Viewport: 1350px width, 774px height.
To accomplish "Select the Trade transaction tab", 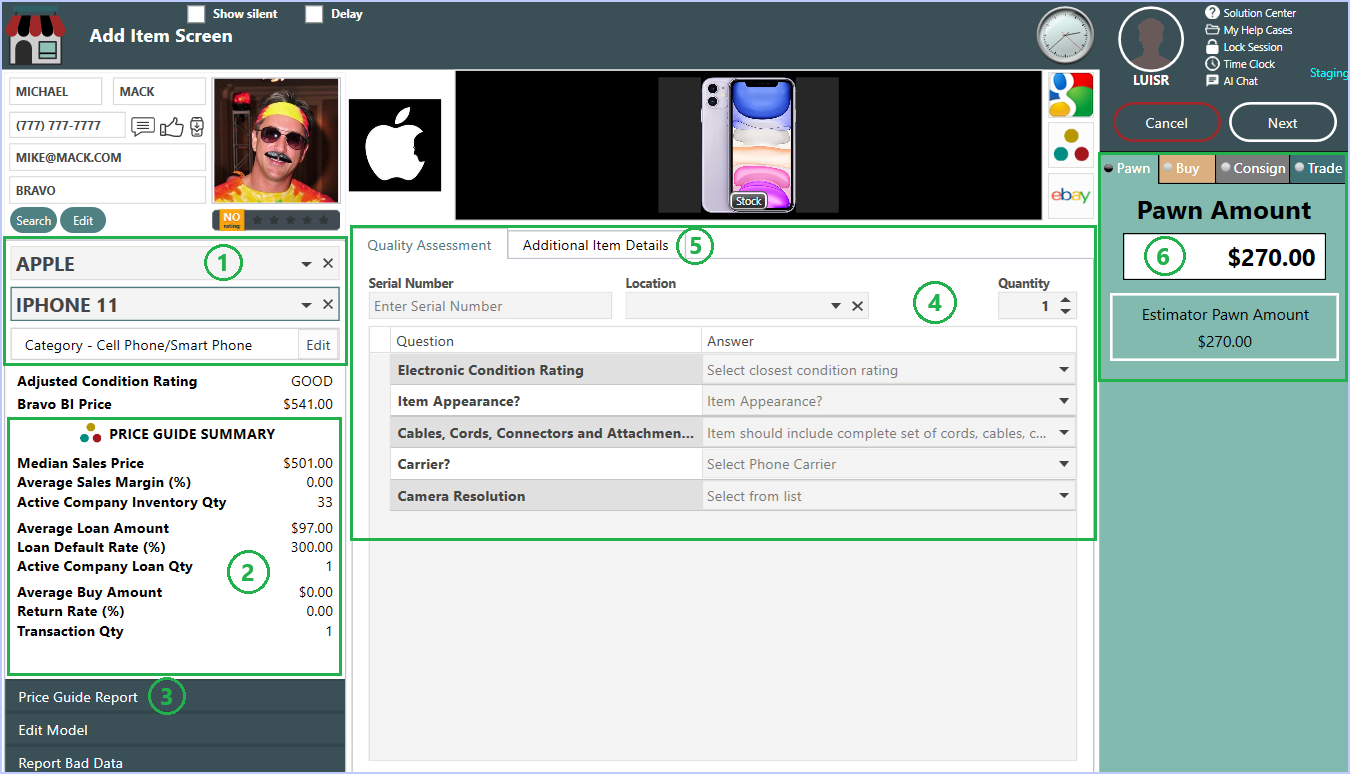I will (1318, 169).
